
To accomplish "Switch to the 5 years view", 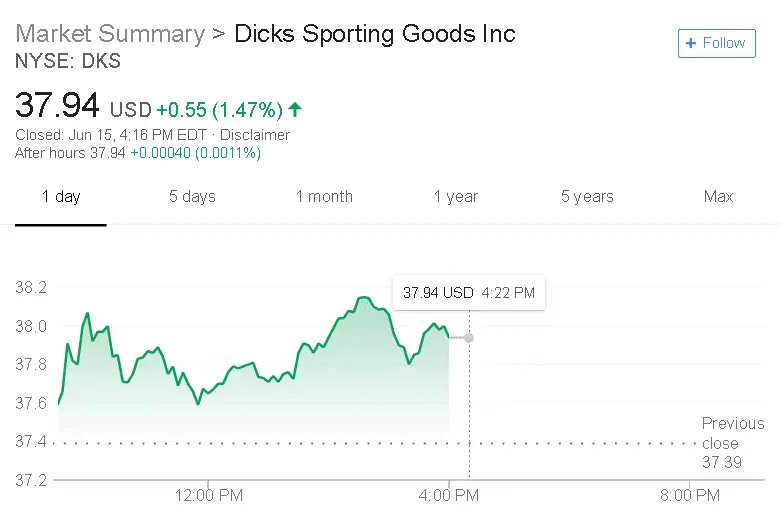I will pyautogui.click(x=587, y=197).
